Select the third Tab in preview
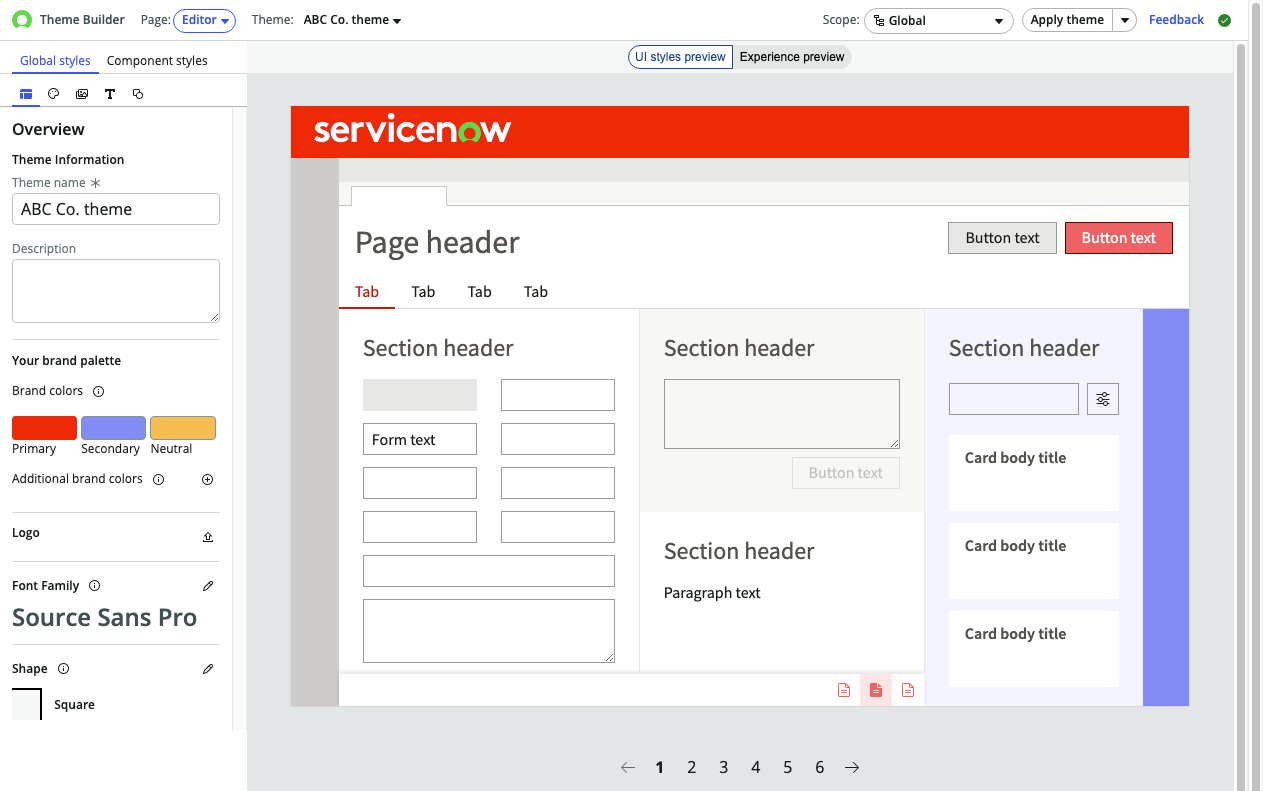This screenshot has width=1263, height=791. (x=479, y=292)
